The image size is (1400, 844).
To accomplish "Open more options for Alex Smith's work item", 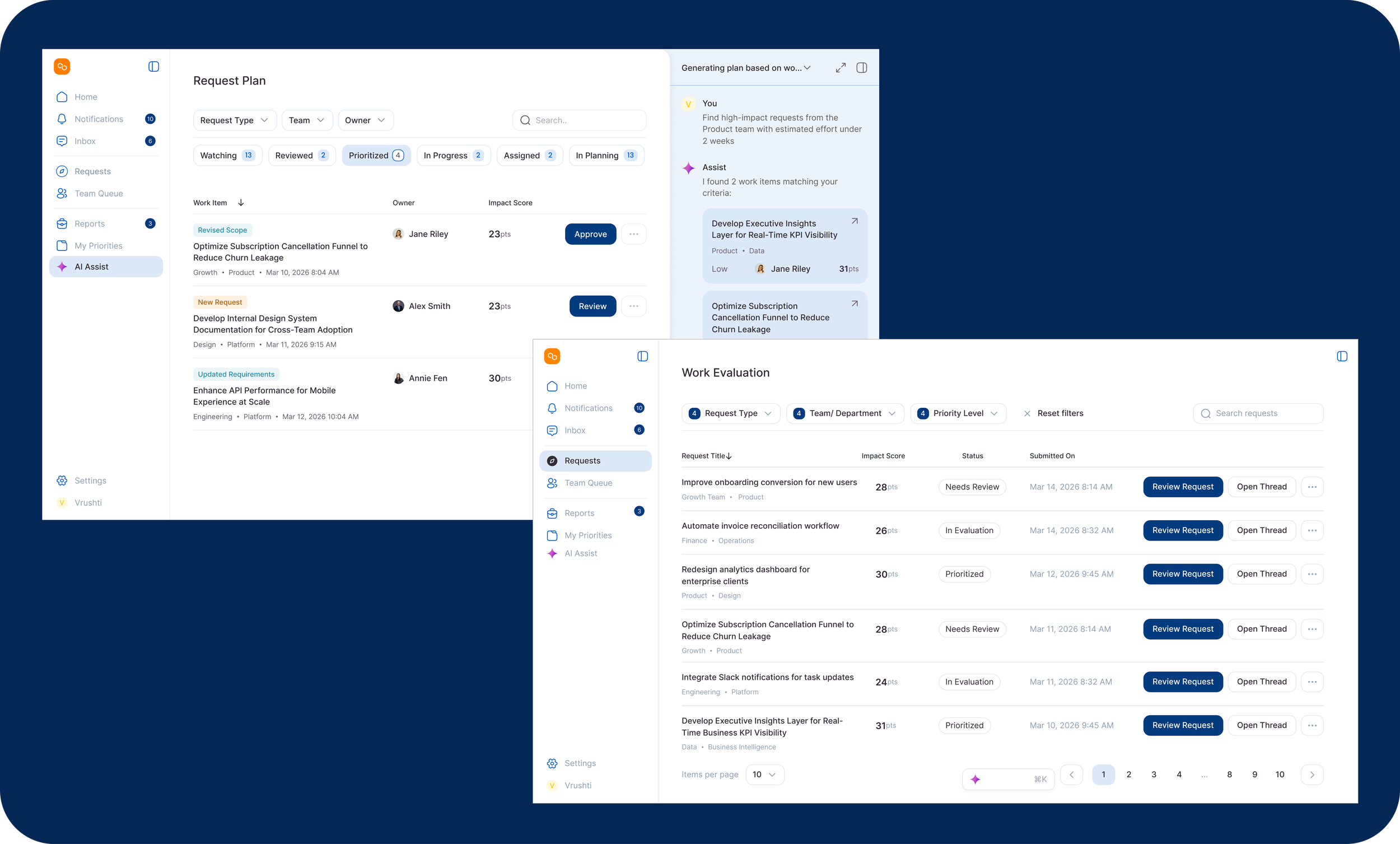I will [634, 306].
